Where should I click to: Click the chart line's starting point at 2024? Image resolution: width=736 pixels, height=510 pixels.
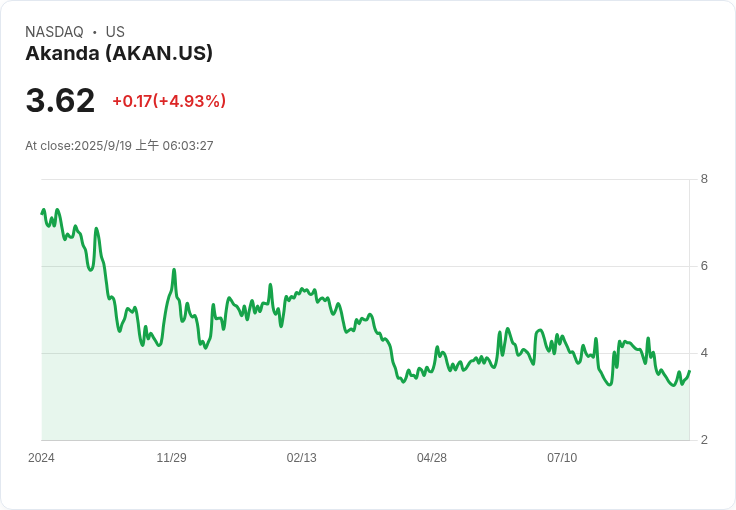pyautogui.click(x=42, y=213)
